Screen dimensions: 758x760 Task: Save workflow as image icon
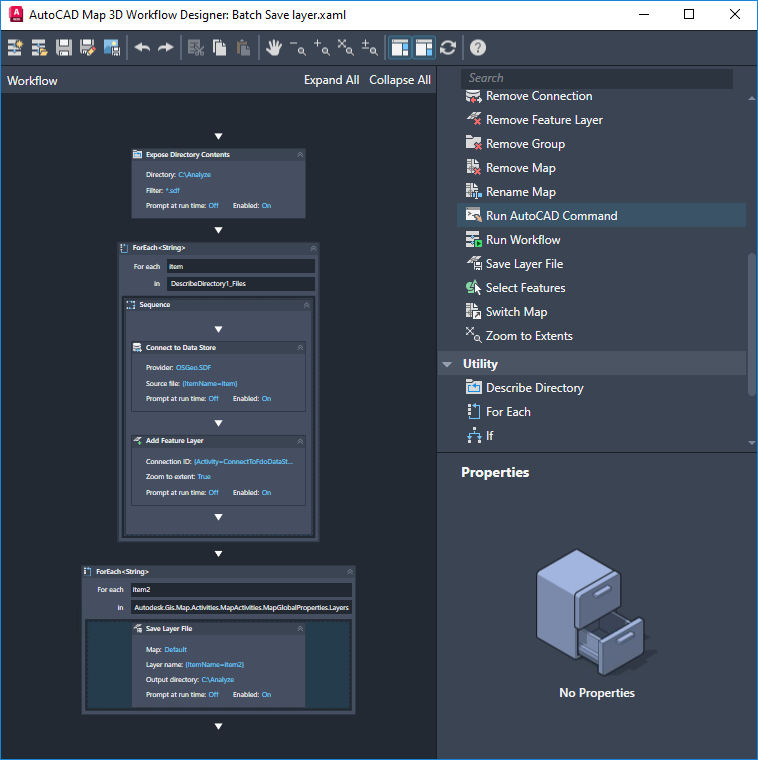click(112, 48)
